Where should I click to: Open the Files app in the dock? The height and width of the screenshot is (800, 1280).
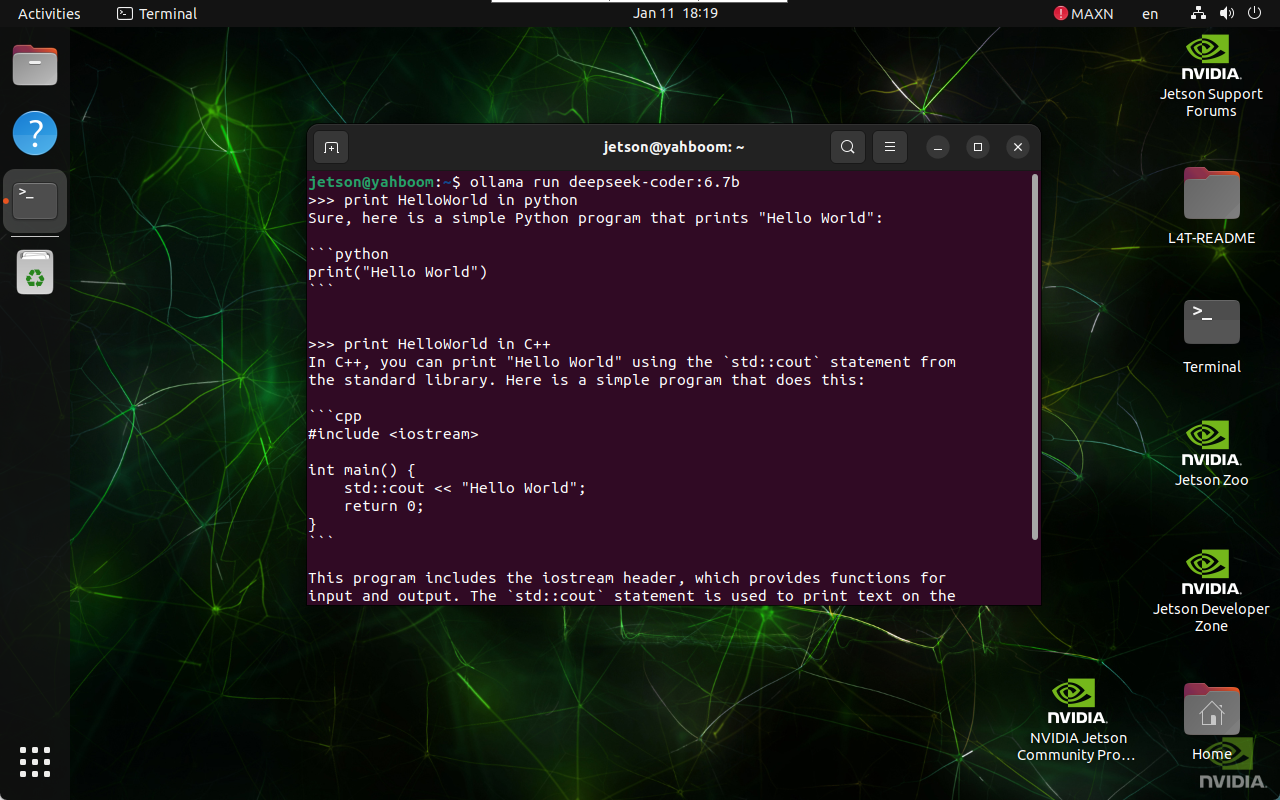click(x=35, y=66)
